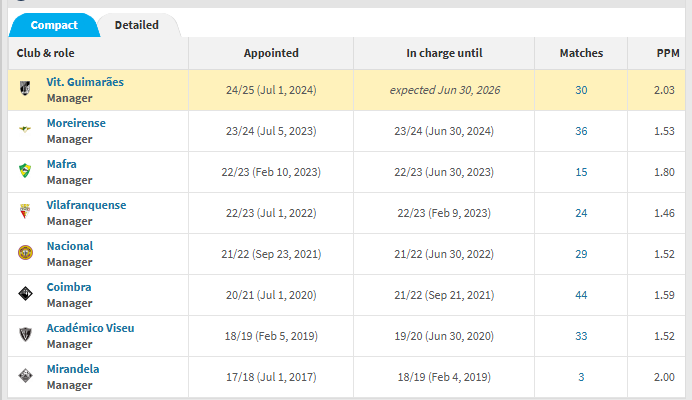This screenshot has height=400, width=692.
Task: Open the Vilafranquense club link
Action: (86, 205)
